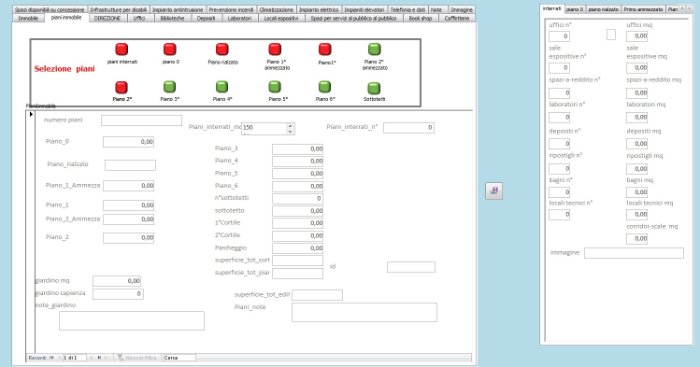Select the red 'Piano rialzato' floor button
This screenshot has width=700, height=367.
click(x=222, y=49)
